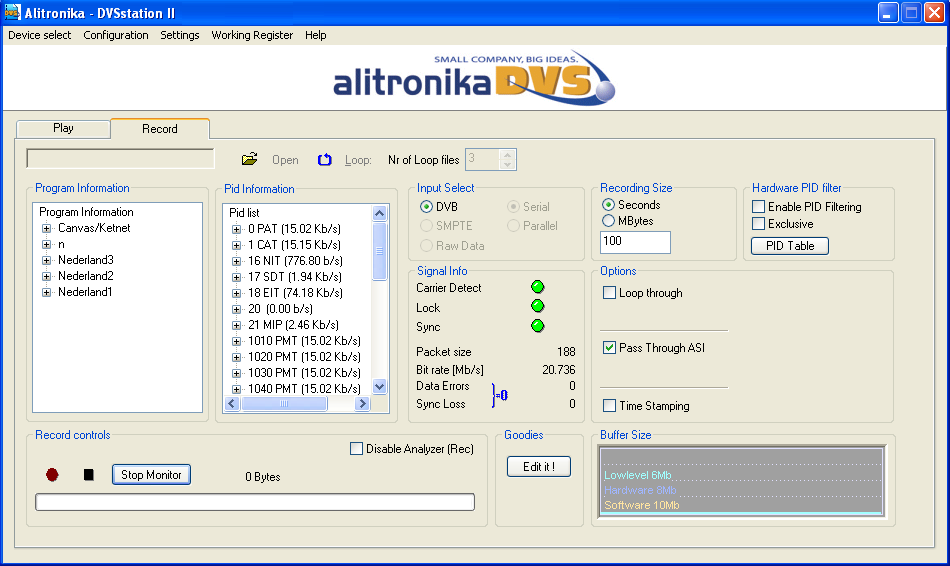Switch to the Play tab
Viewport: 950px width, 566px height.
[63, 128]
